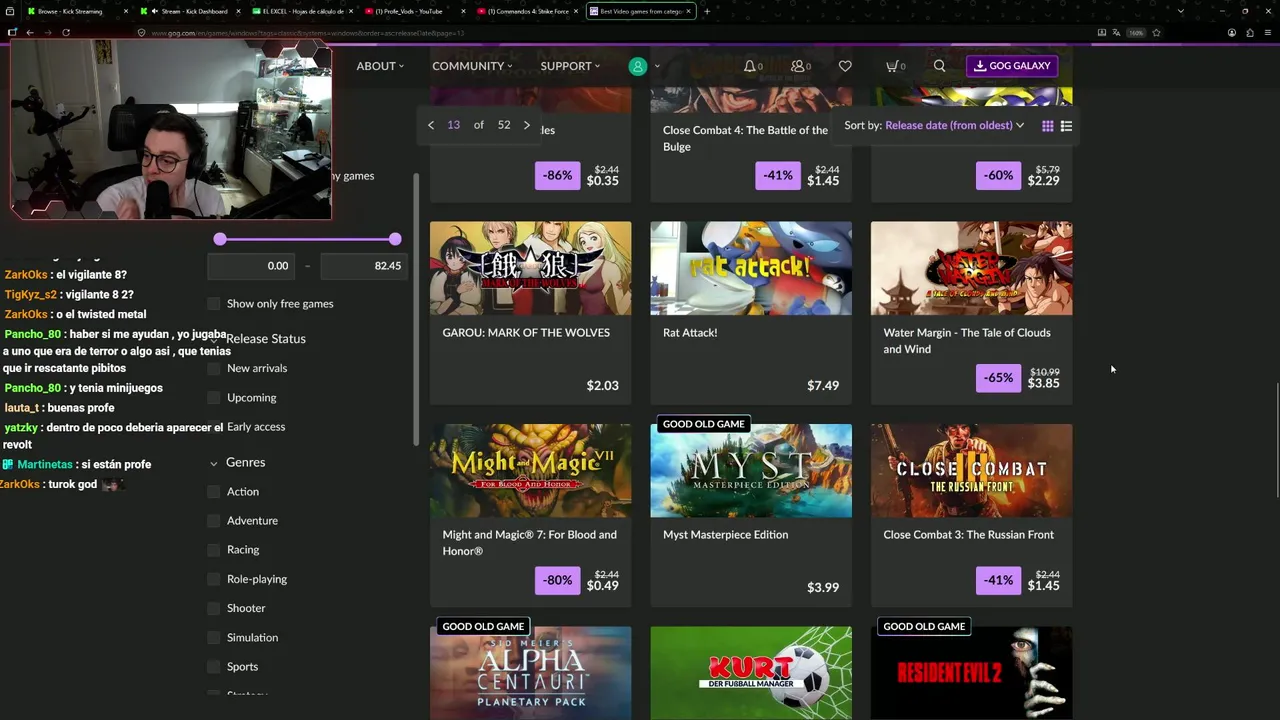The image size is (1280, 720).
Task: Click the Martinetas chat badge icon
Action: coord(8,464)
